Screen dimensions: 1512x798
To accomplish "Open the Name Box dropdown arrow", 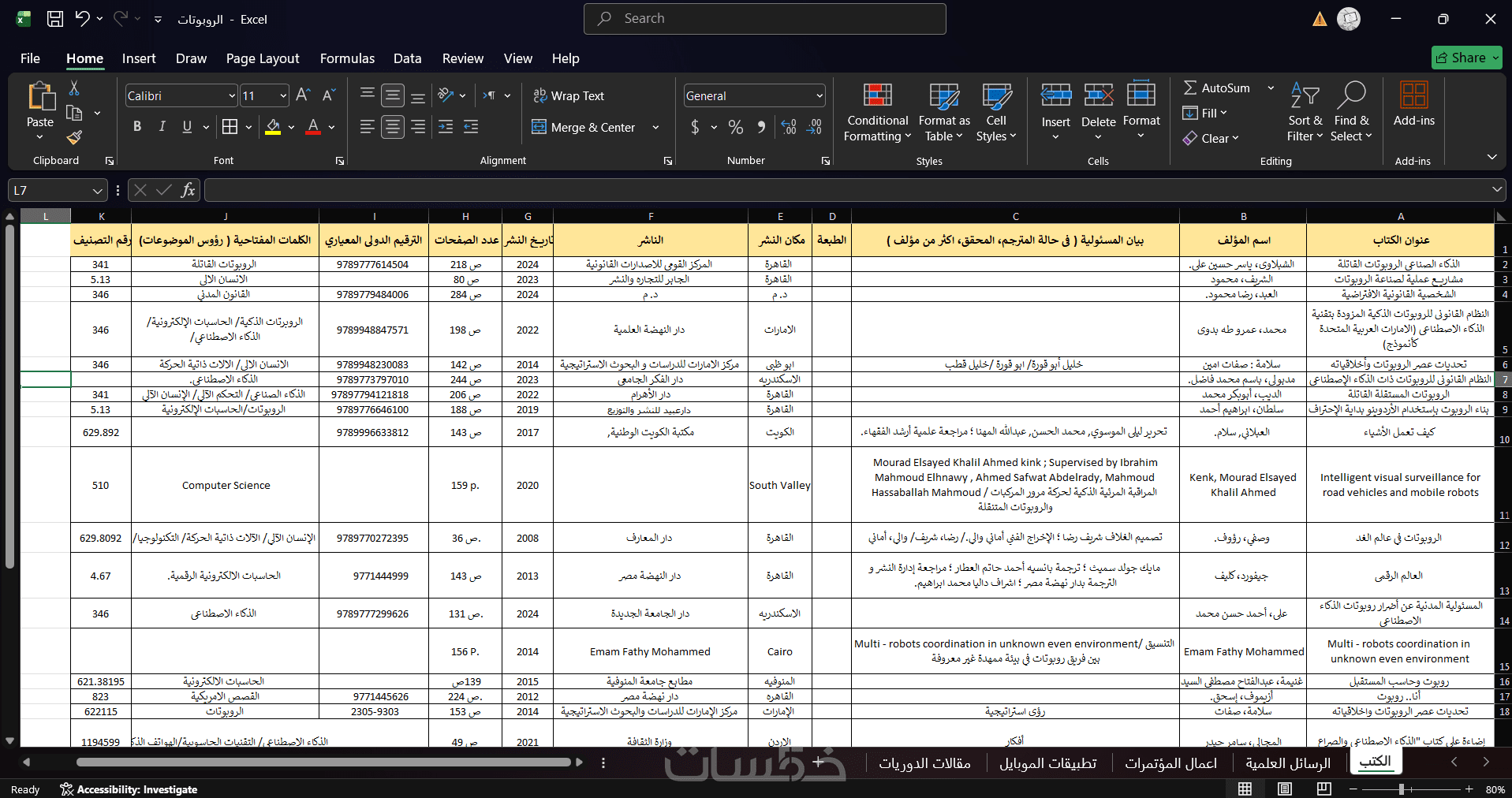I will (x=97, y=190).
